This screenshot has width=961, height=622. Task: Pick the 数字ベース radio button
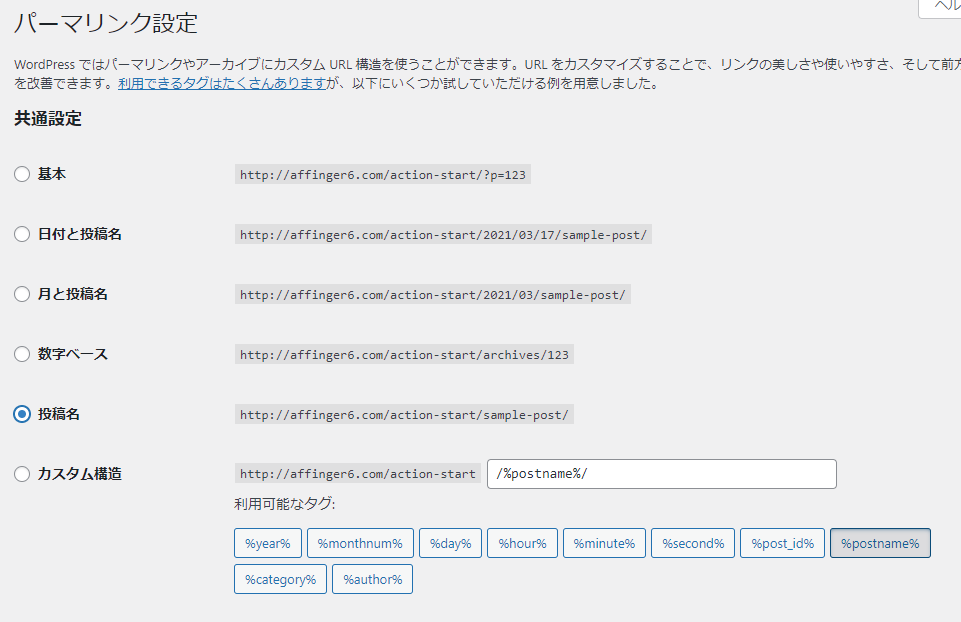pyautogui.click(x=22, y=354)
